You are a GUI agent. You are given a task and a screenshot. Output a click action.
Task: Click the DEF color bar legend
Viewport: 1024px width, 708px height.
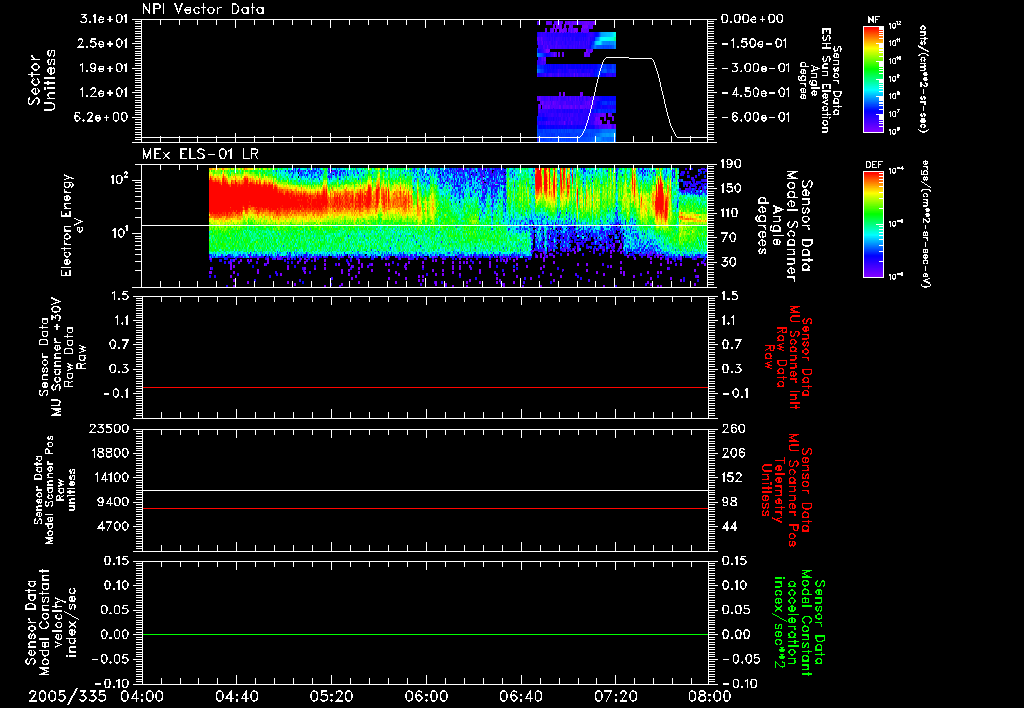click(874, 224)
